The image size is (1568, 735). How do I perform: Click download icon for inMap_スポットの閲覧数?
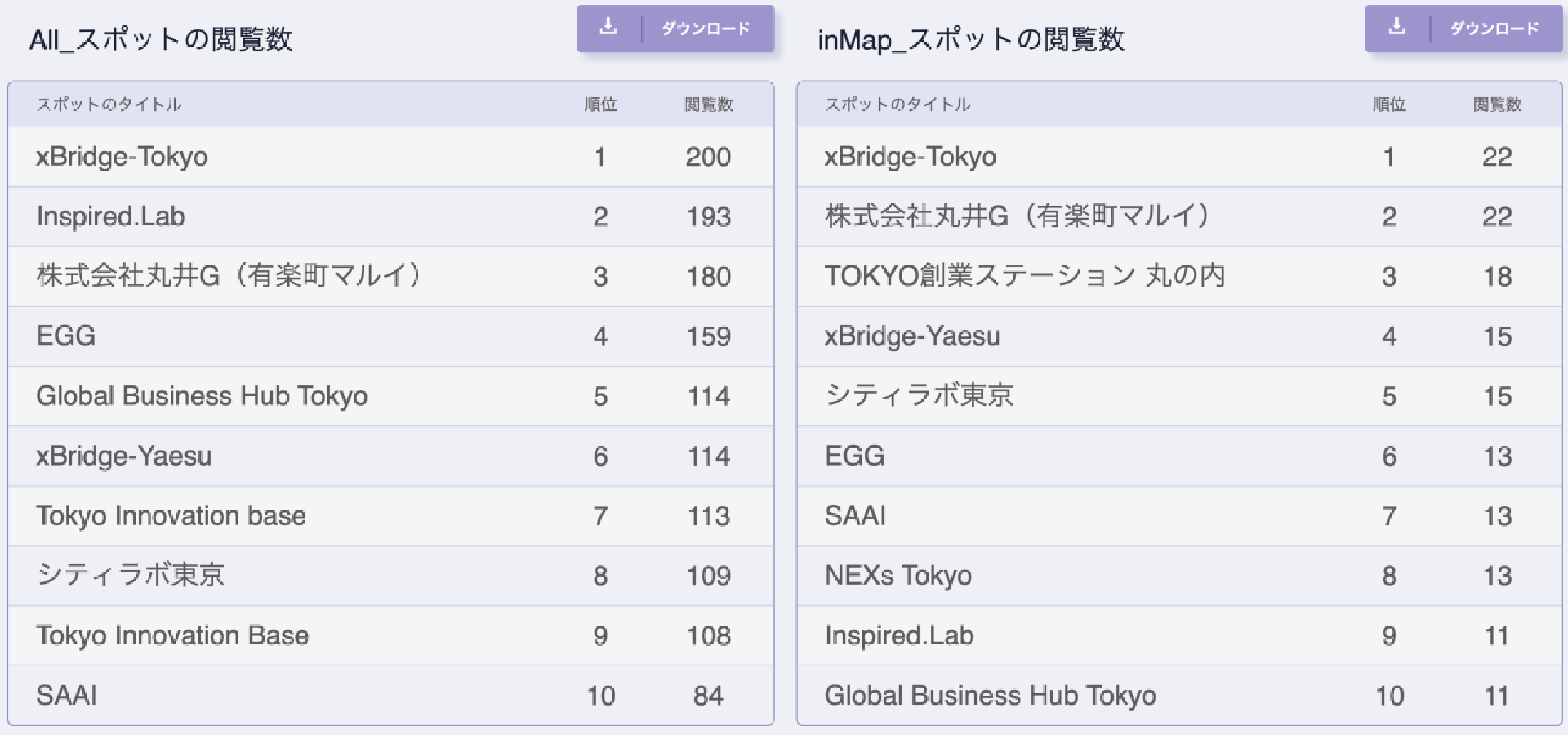[x=1396, y=28]
